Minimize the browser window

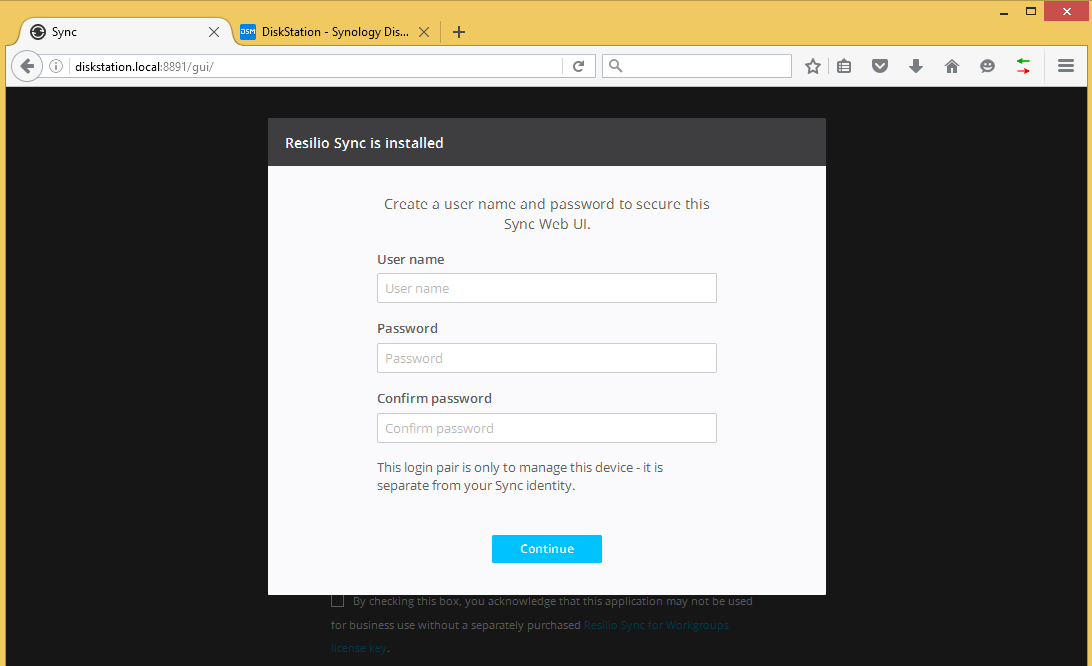[1004, 12]
